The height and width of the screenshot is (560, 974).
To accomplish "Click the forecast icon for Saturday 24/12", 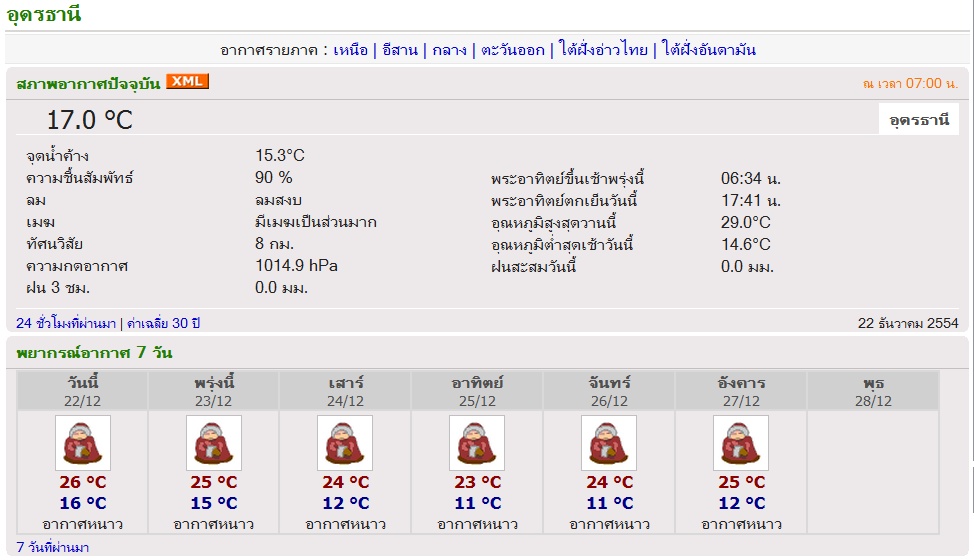I will pos(345,443).
